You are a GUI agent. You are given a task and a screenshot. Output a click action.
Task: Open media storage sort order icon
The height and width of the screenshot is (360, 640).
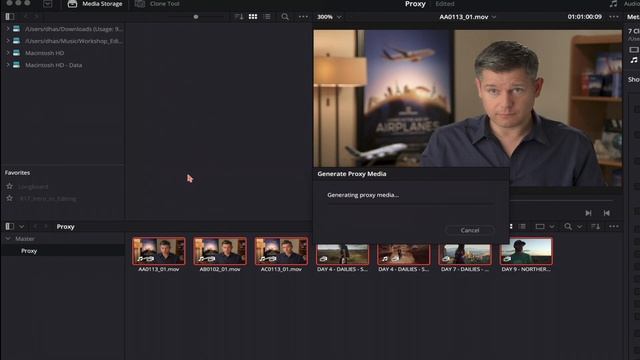point(239,17)
